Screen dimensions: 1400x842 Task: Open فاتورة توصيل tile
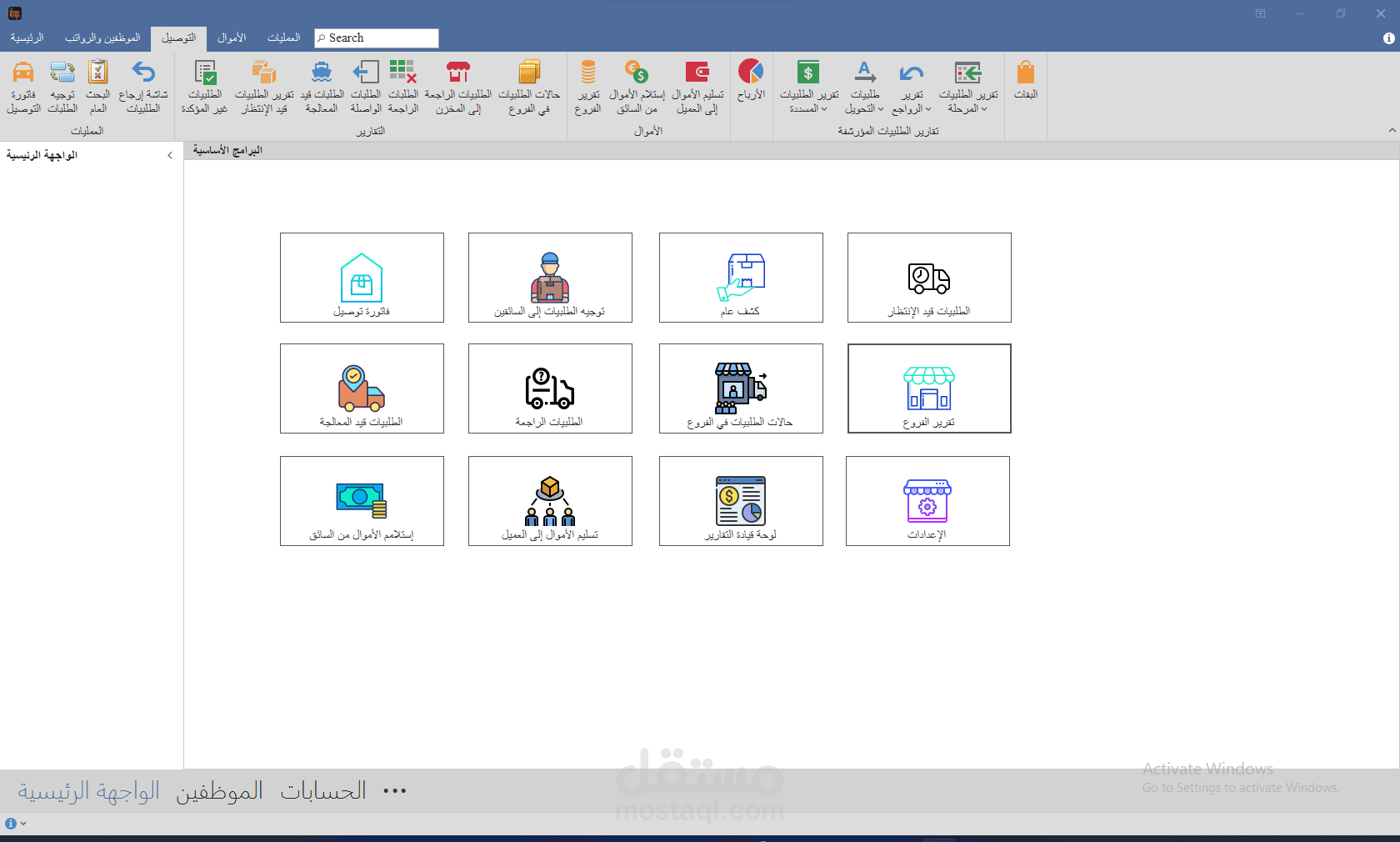(x=362, y=278)
